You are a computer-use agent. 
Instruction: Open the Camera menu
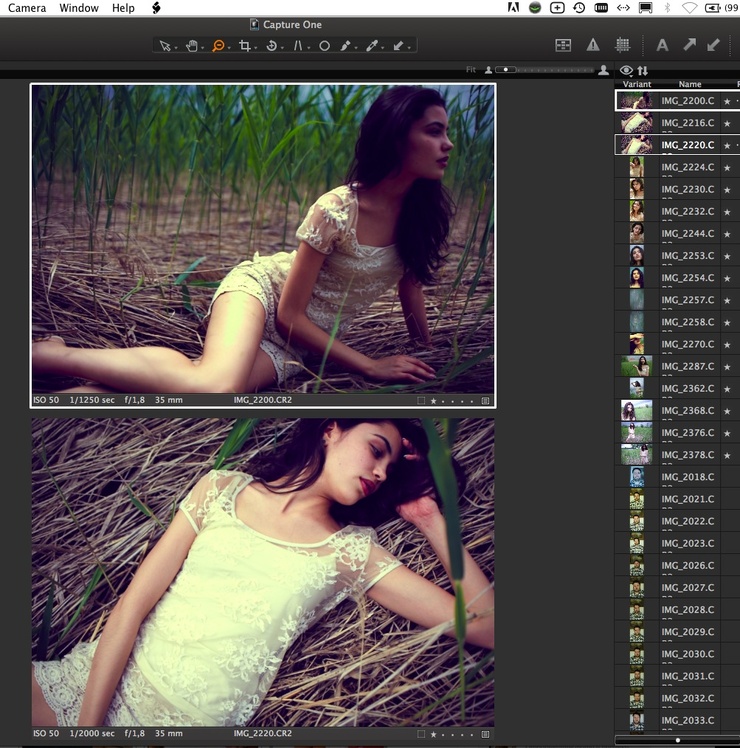tap(27, 8)
